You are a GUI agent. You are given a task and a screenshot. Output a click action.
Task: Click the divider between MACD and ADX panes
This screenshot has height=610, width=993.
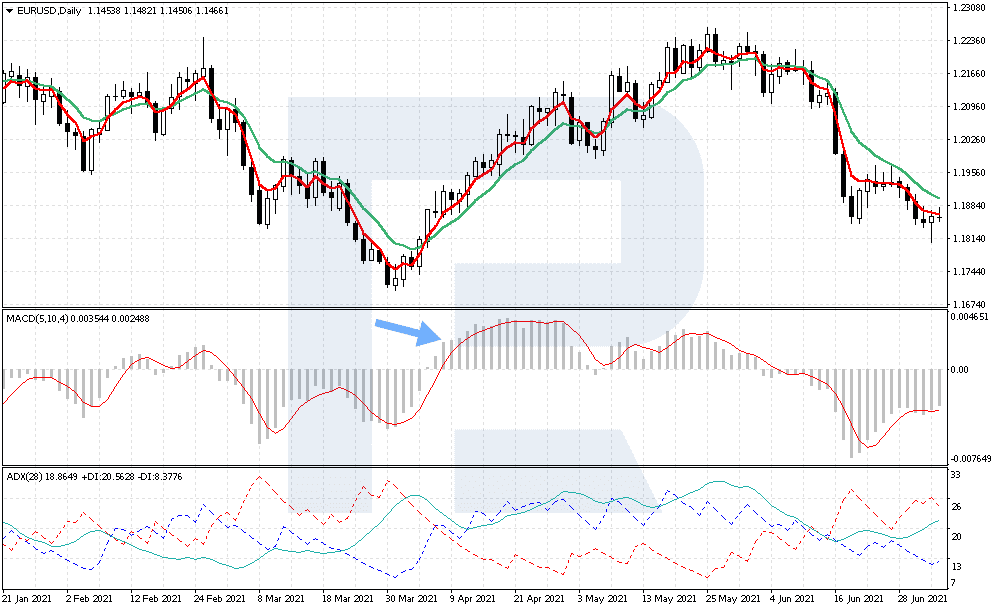[x=472, y=465]
